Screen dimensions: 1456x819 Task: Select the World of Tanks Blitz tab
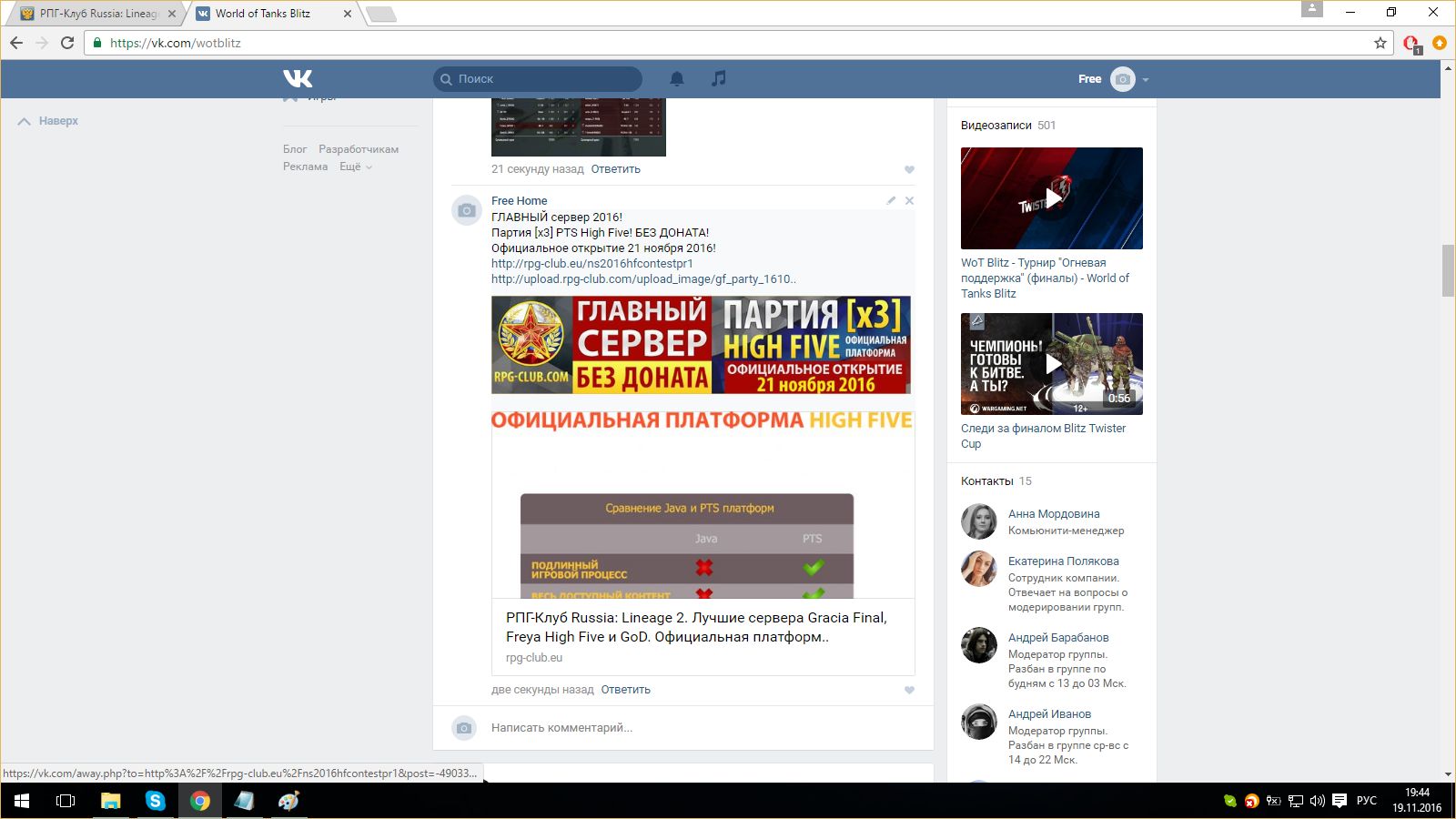264,14
